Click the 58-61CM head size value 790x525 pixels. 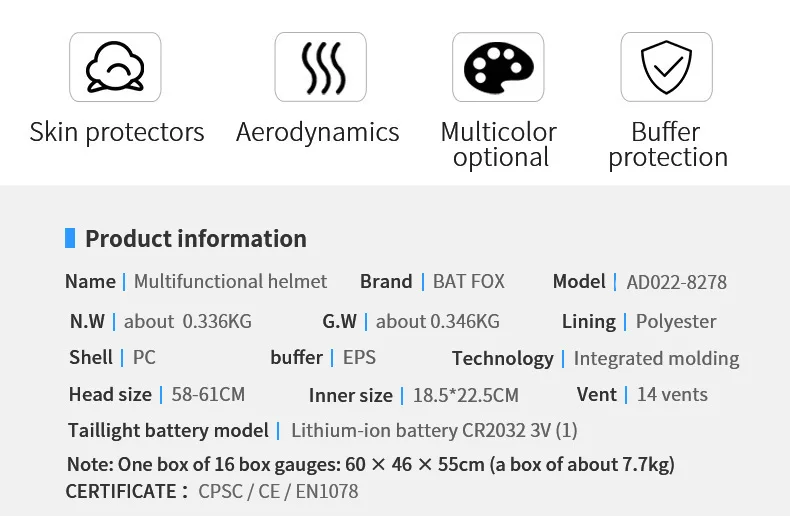[x=208, y=394]
